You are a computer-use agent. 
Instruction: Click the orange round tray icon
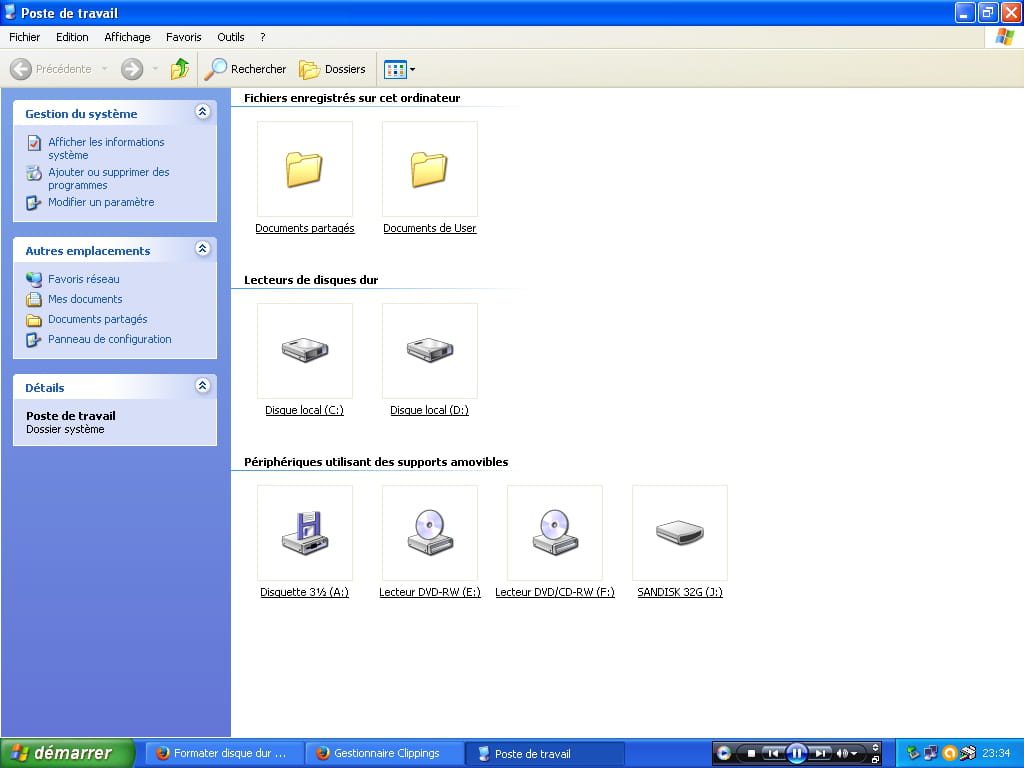pos(950,753)
